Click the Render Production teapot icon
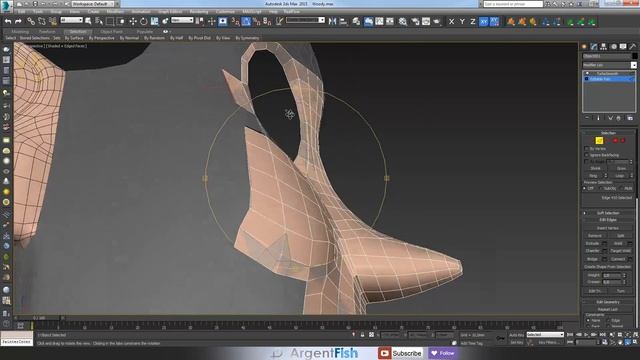640x360 pixels. coord(437,21)
